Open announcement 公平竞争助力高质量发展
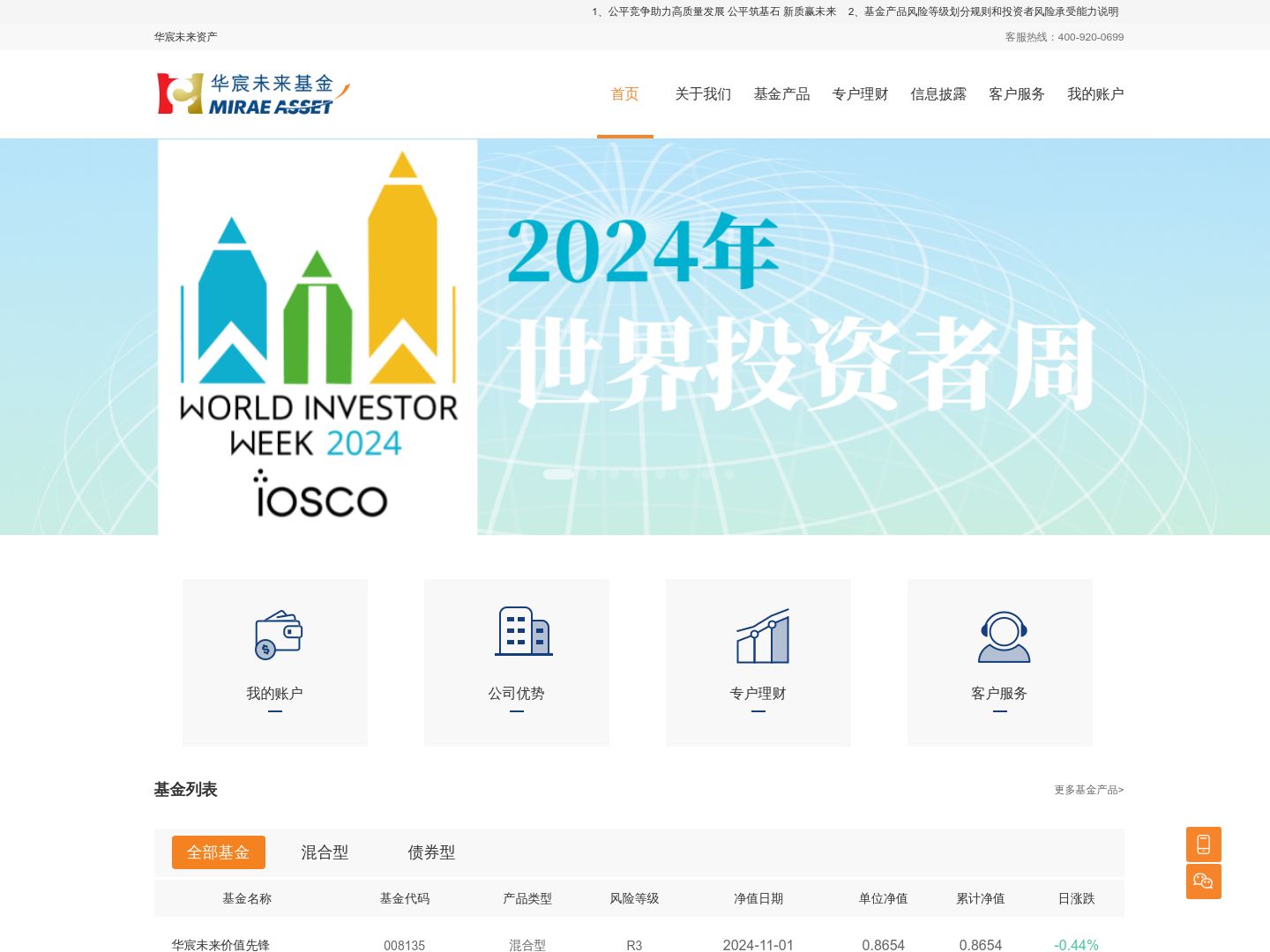This screenshot has height=952, width=1270. [714, 11]
